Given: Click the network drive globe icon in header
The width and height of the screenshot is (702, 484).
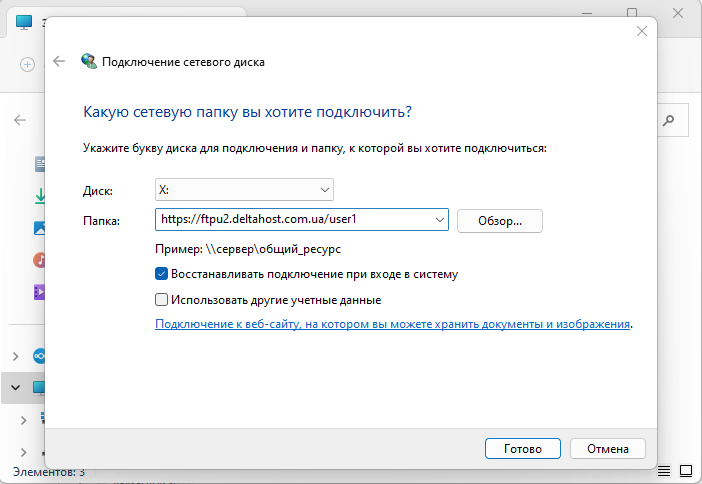Looking at the screenshot, I should pyautogui.click(x=89, y=61).
